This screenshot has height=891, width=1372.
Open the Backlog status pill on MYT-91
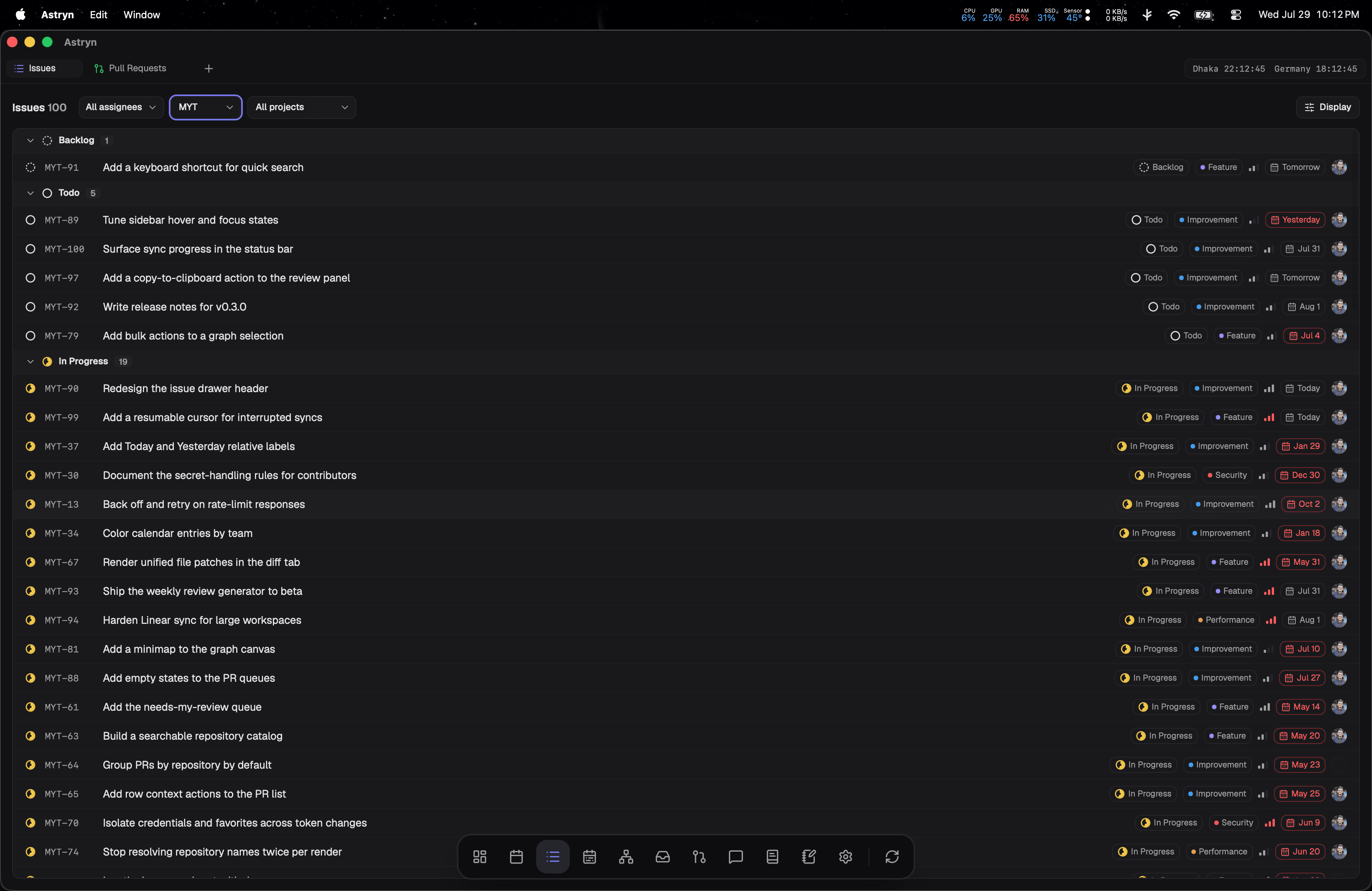(1161, 167)
